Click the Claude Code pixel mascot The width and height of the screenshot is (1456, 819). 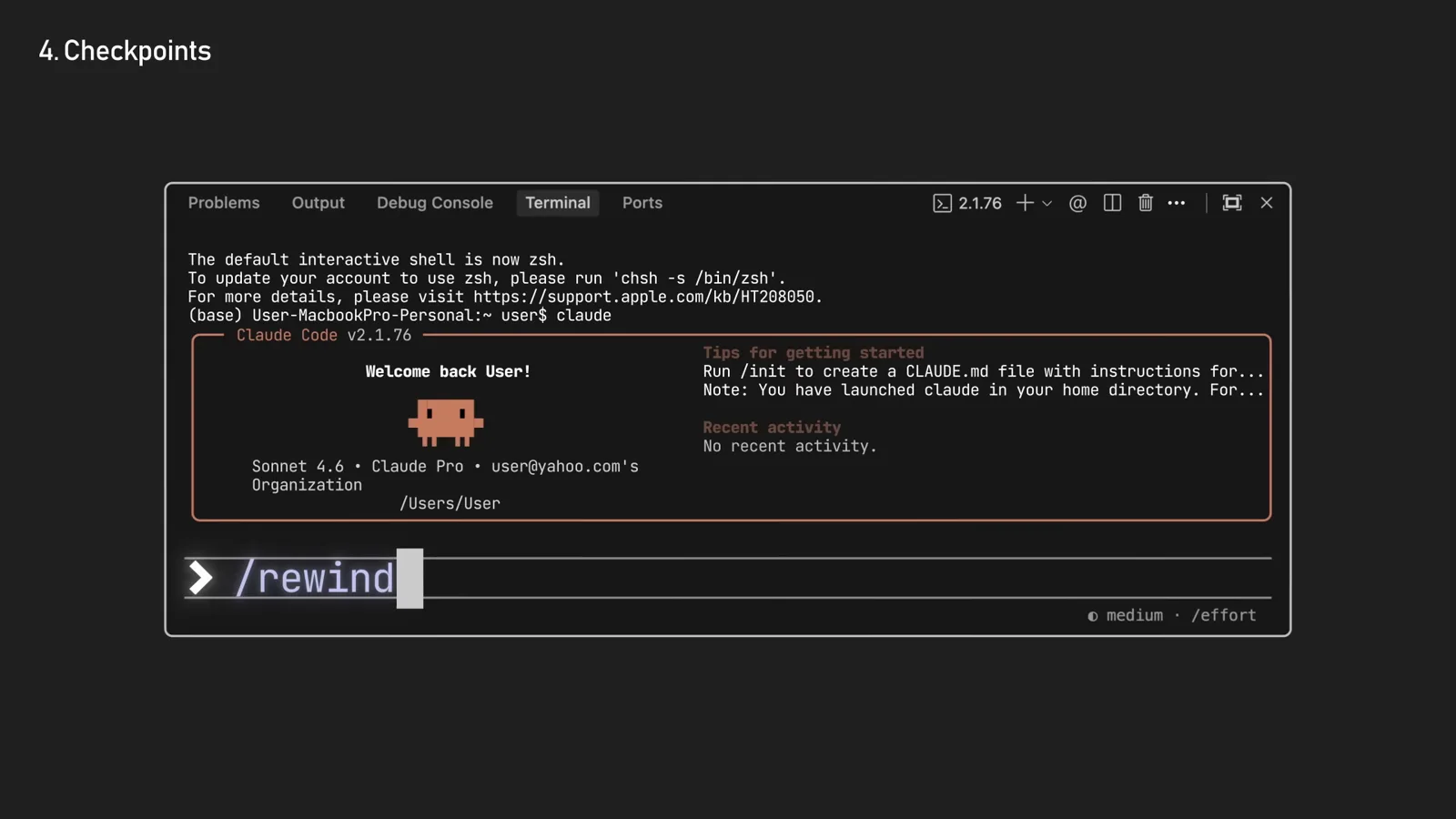coord(446,422)
